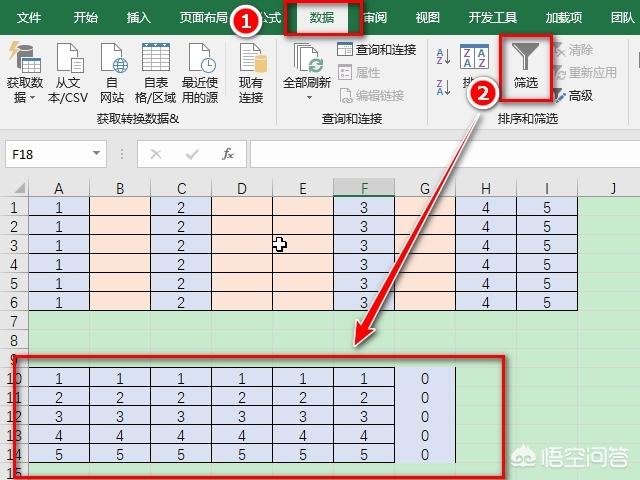The height and width of the screenshot is (480, 640).
Task: Open the Name Box dropdown arrow
Action: [x=96, y=153]
